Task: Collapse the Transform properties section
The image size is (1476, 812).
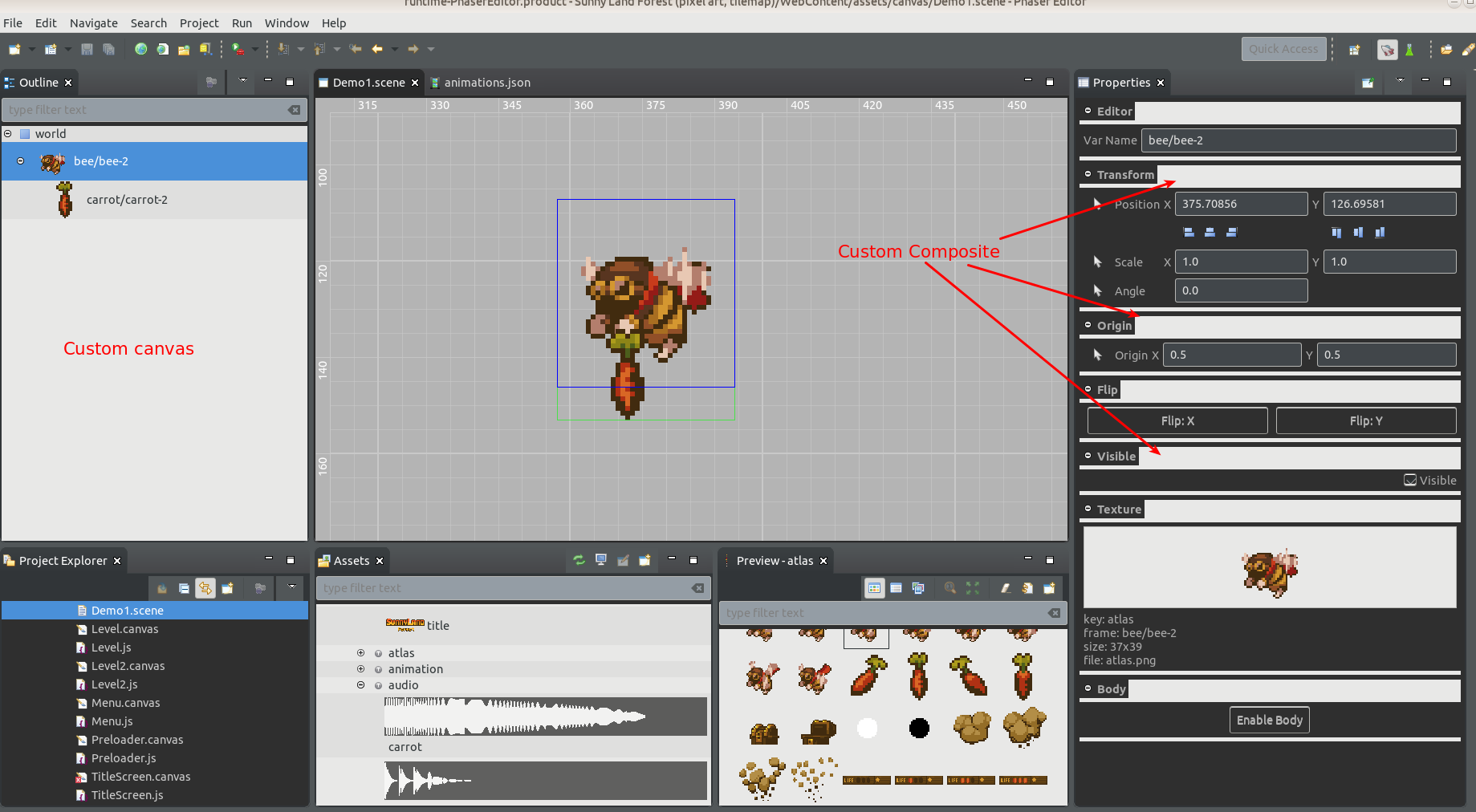Action: pos(1088,174)
